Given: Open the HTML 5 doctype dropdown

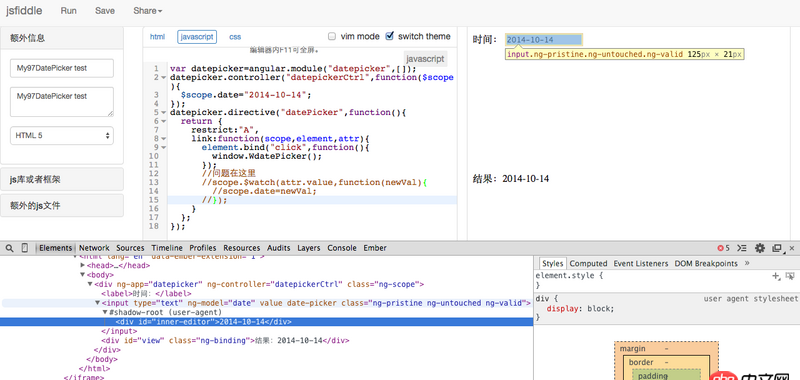Looking at the screenshot, I should click(x=62, y=136).
